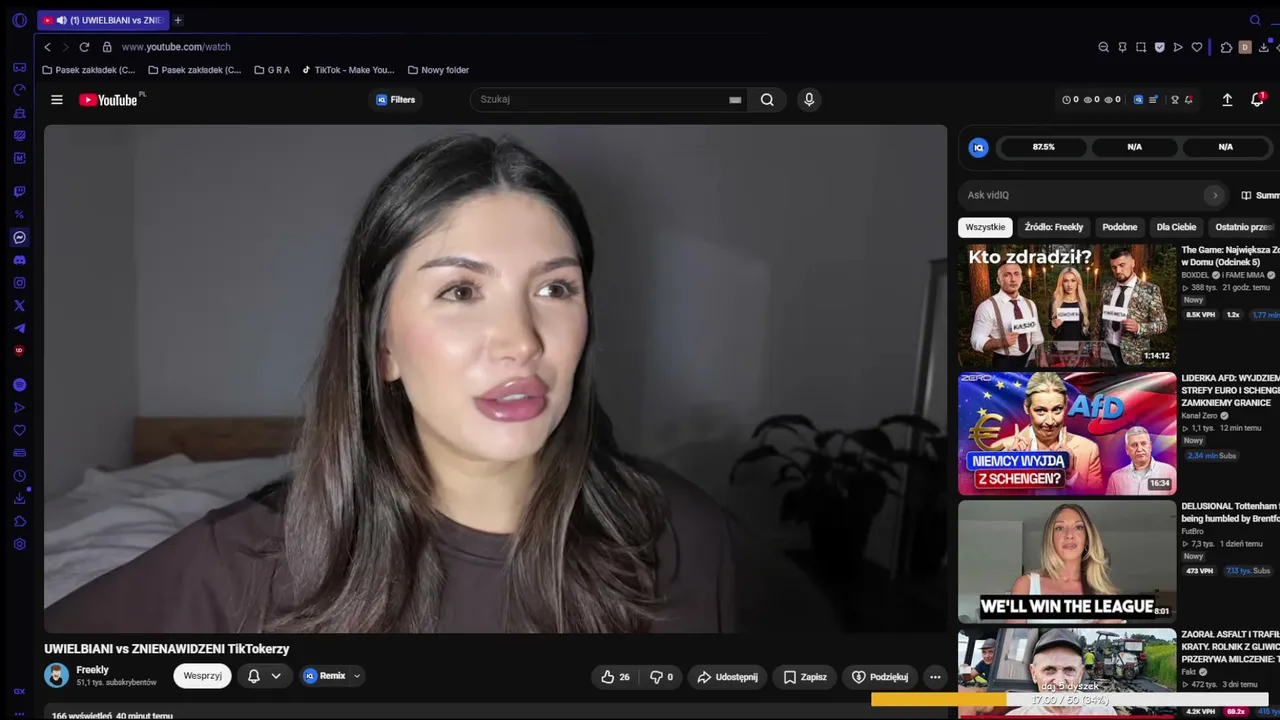
Task: Select the Źródło: Freekly filter chip
Action: pos(1054,227)
